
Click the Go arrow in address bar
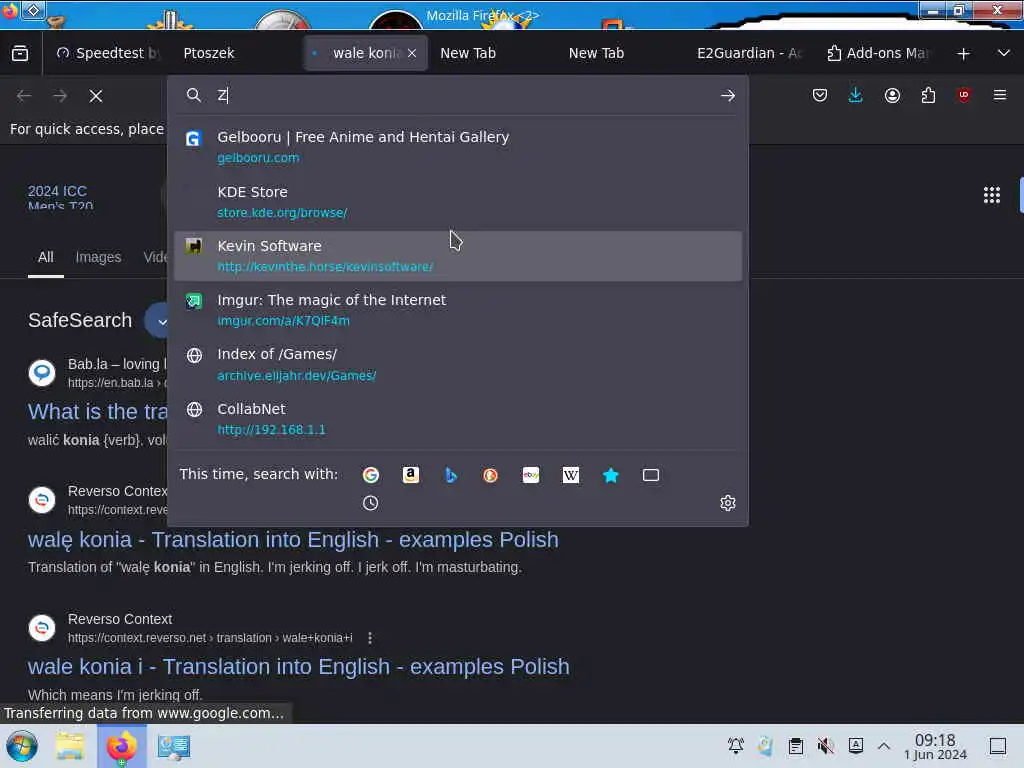pos(728,95)
